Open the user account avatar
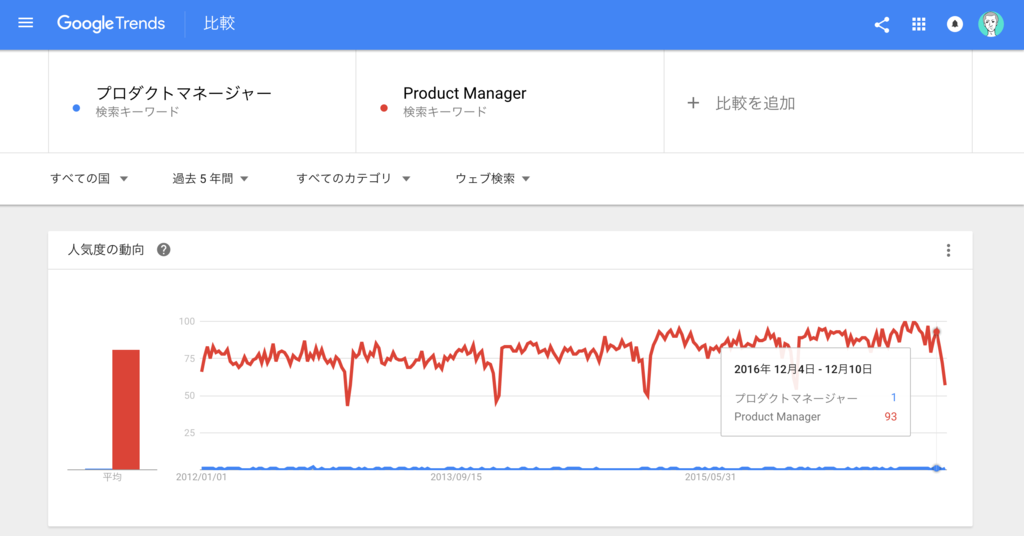1024x536 pixels. point(991,24)
